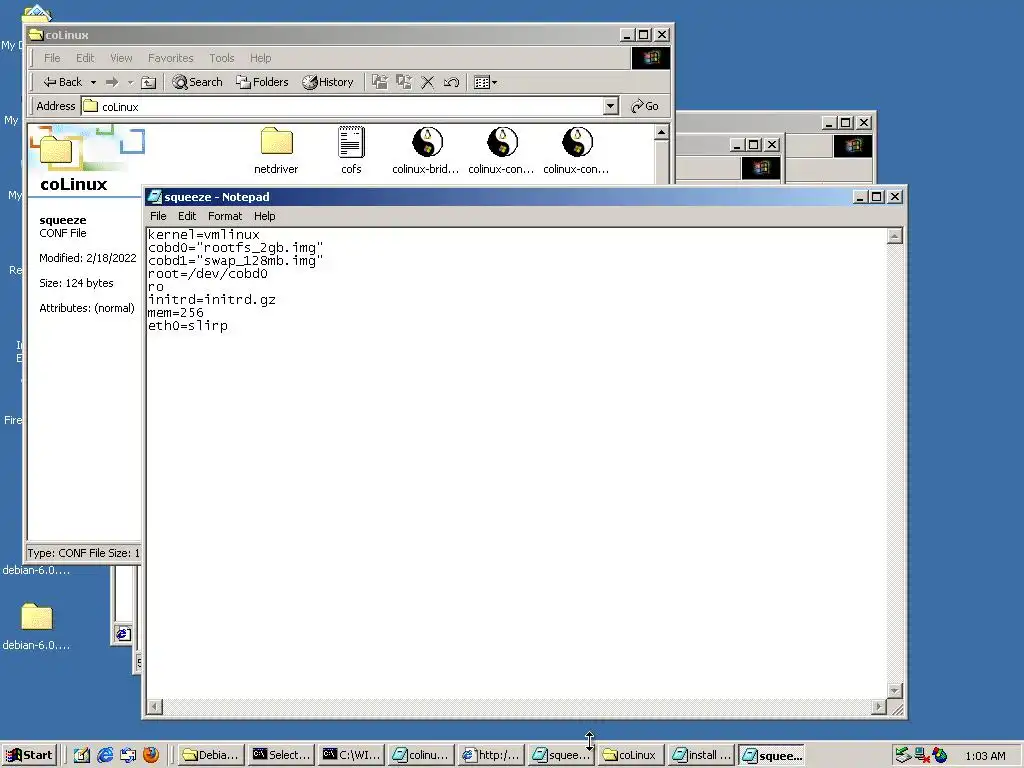Open the View menu in coLinux window
This screenshot has width=1024, height=768.
point(121,58)
